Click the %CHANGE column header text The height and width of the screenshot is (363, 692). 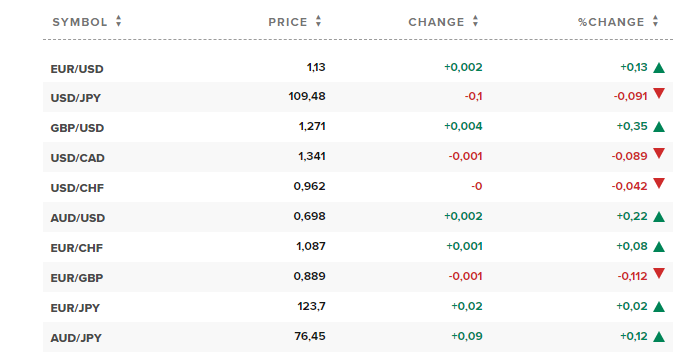(x=611, y=22)
